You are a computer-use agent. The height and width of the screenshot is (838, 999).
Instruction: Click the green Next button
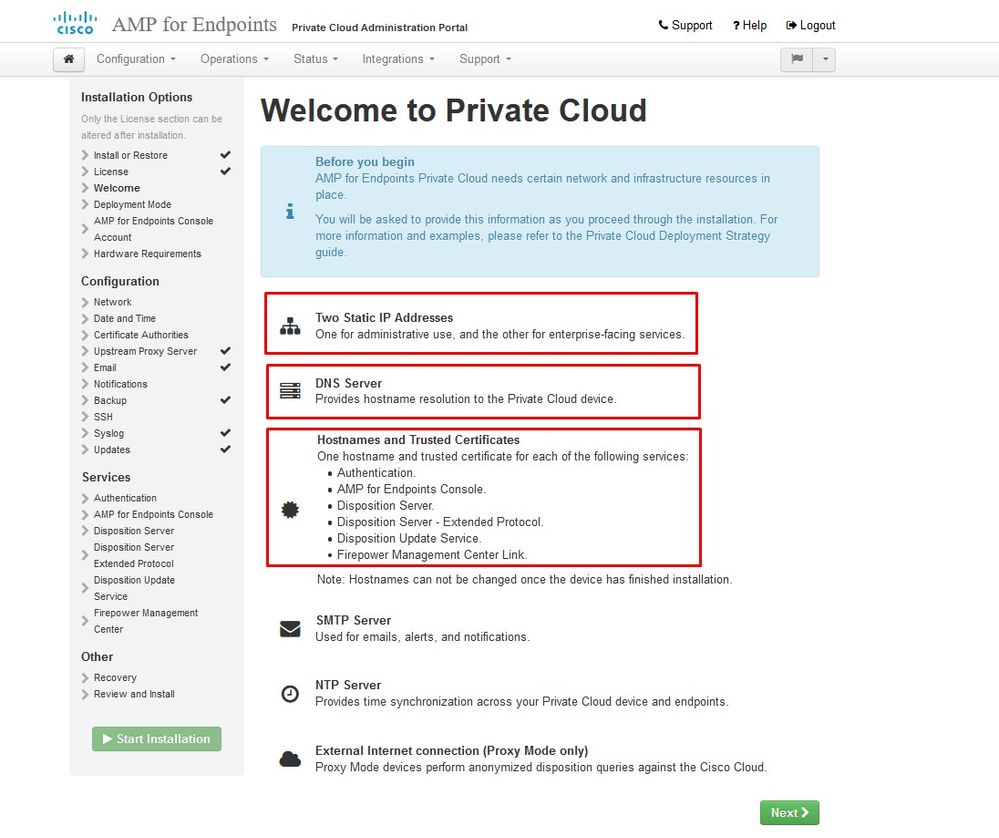tap(789, 813)
